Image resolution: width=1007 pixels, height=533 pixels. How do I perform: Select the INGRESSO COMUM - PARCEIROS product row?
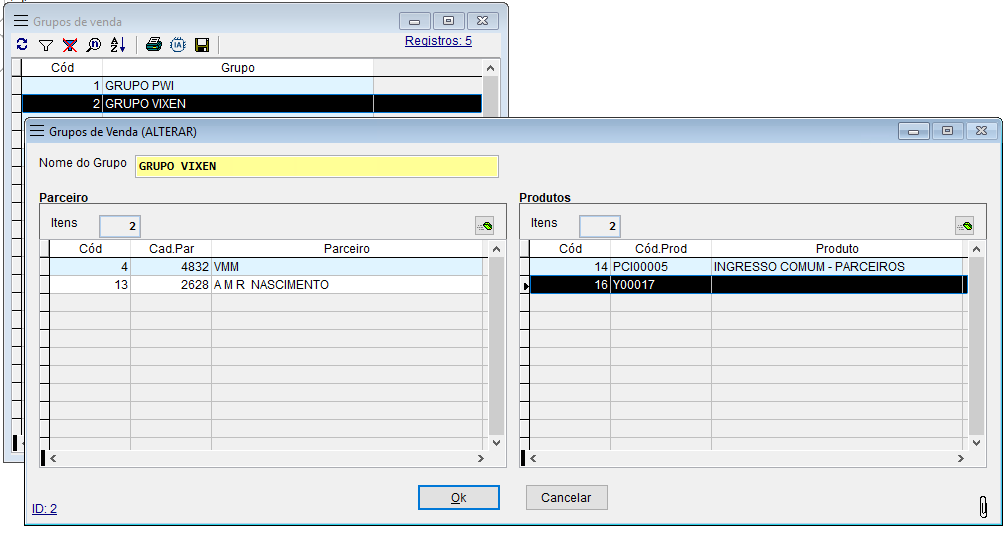808,267
